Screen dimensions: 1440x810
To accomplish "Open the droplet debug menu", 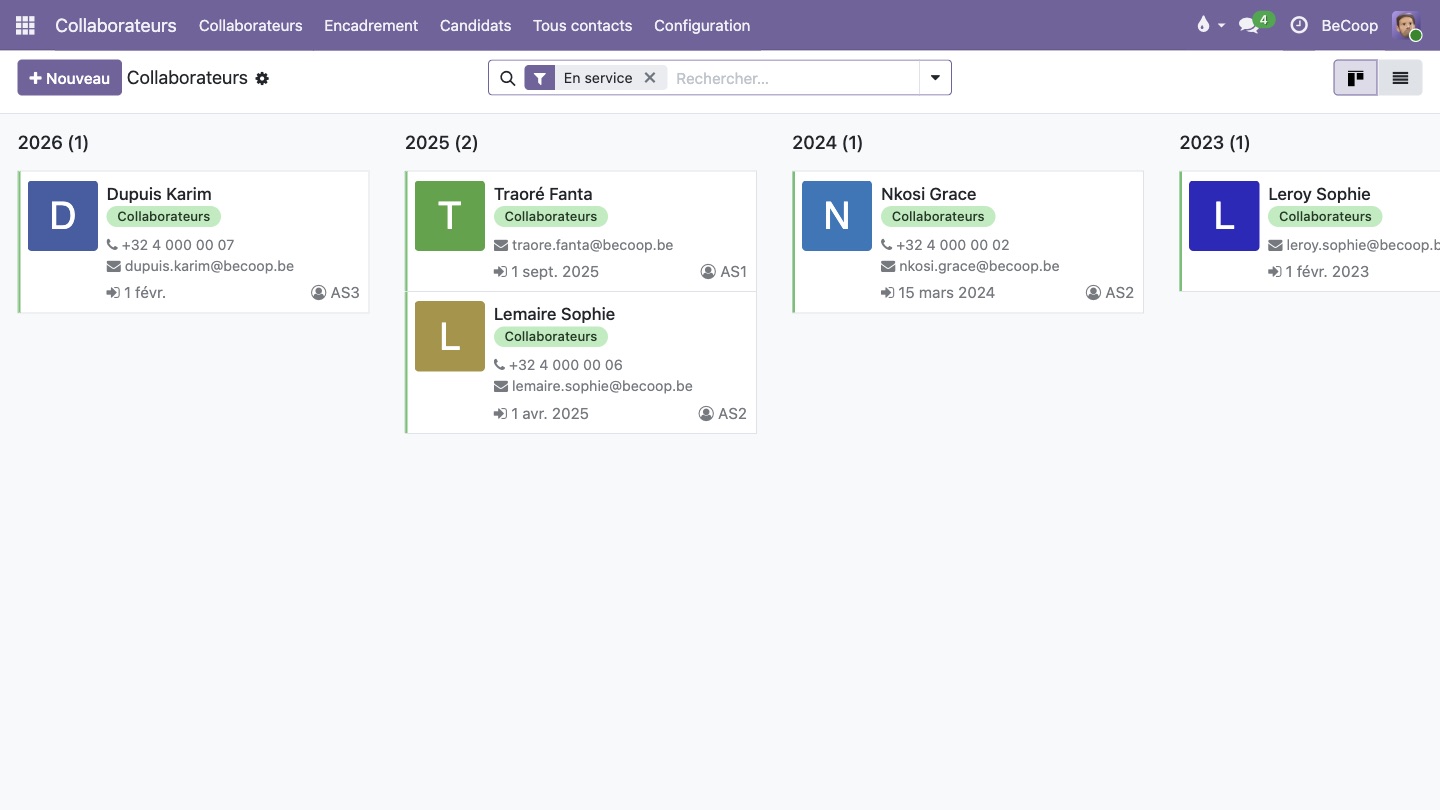I will (x=1210, y=25).
